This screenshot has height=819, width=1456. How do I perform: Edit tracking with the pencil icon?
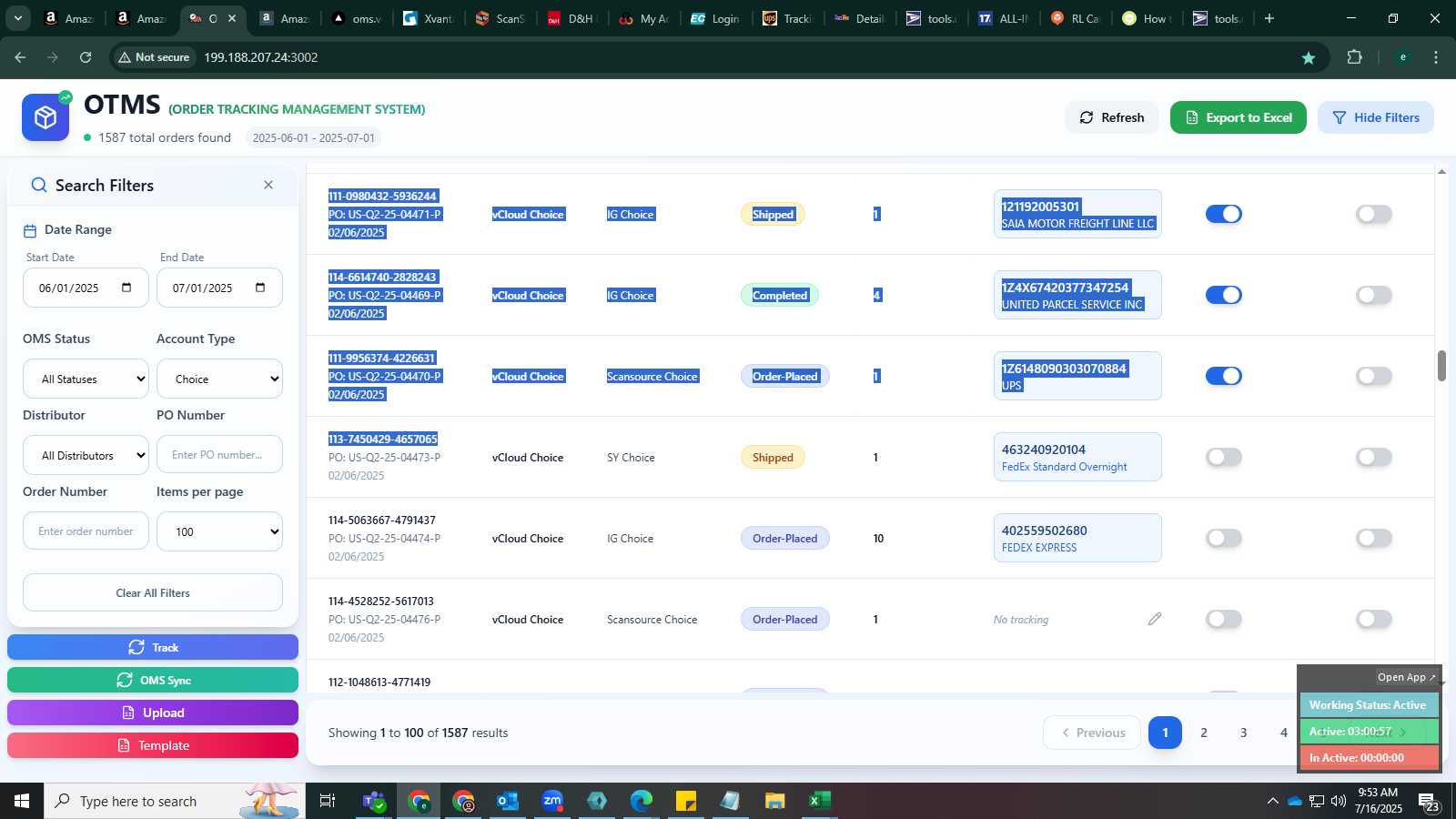[1155, 619]
